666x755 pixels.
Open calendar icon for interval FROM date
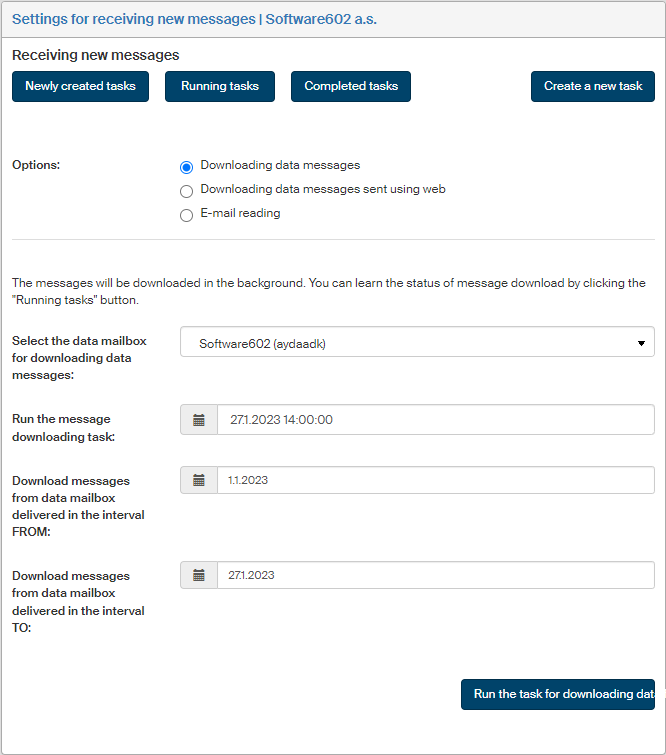pyautogui.click(x=199, y=481)
